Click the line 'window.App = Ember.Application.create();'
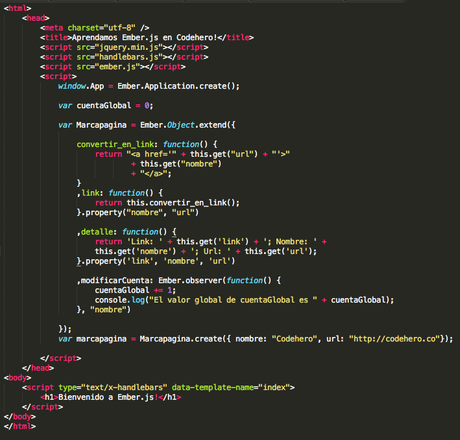460x440 pixels. [x=149, y=86]
